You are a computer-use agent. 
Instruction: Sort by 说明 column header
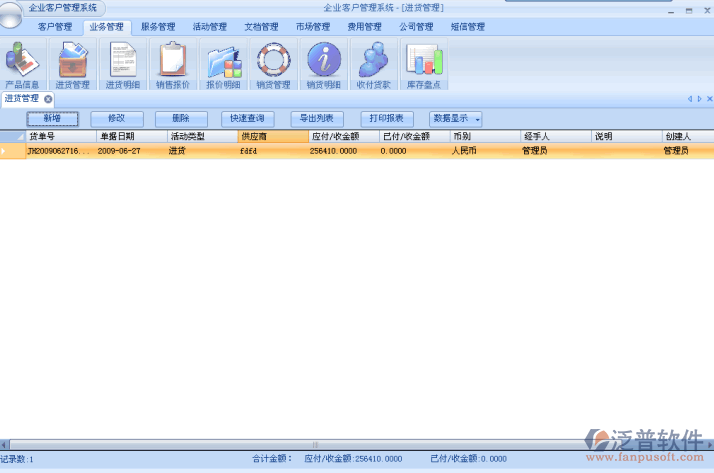point(627,136)
